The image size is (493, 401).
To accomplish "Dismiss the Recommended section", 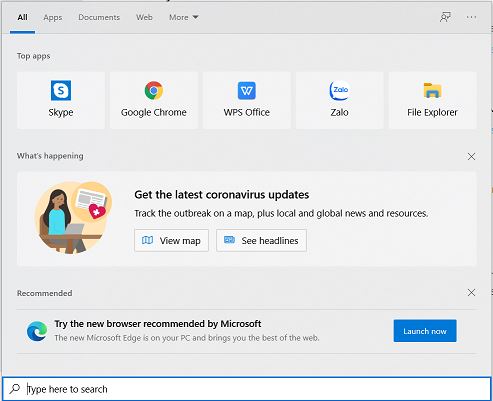I will click(471, 293).
